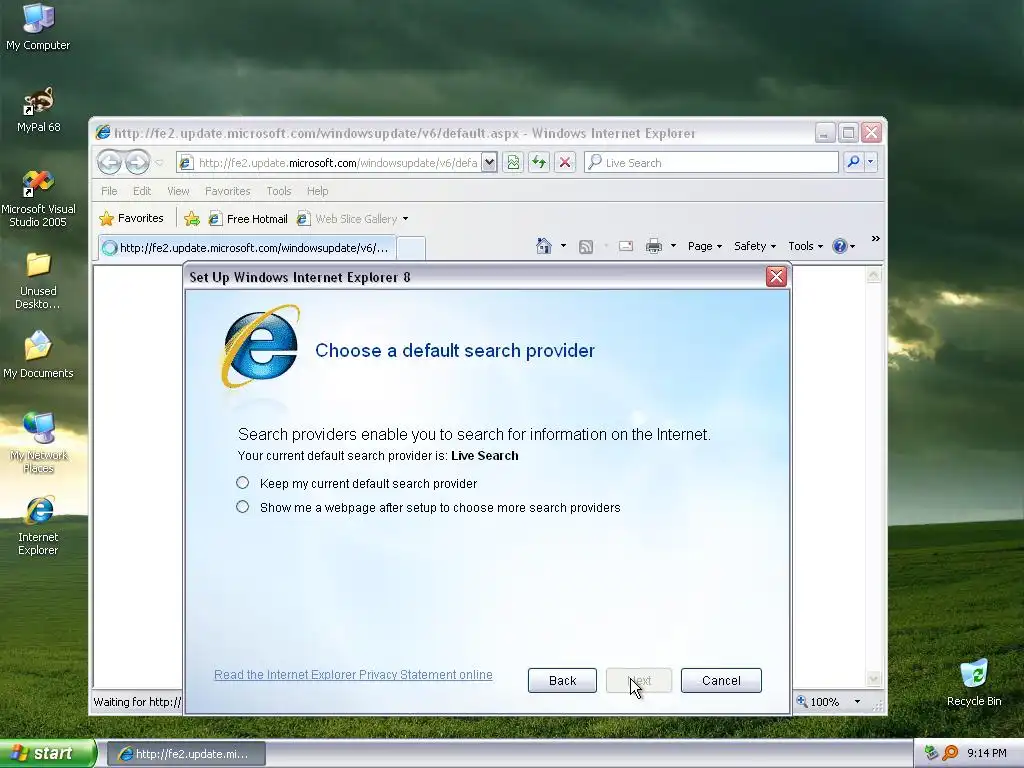Click the Read Mail envelope icon
Screen dimensions: 1024x768
pos(626,246)
